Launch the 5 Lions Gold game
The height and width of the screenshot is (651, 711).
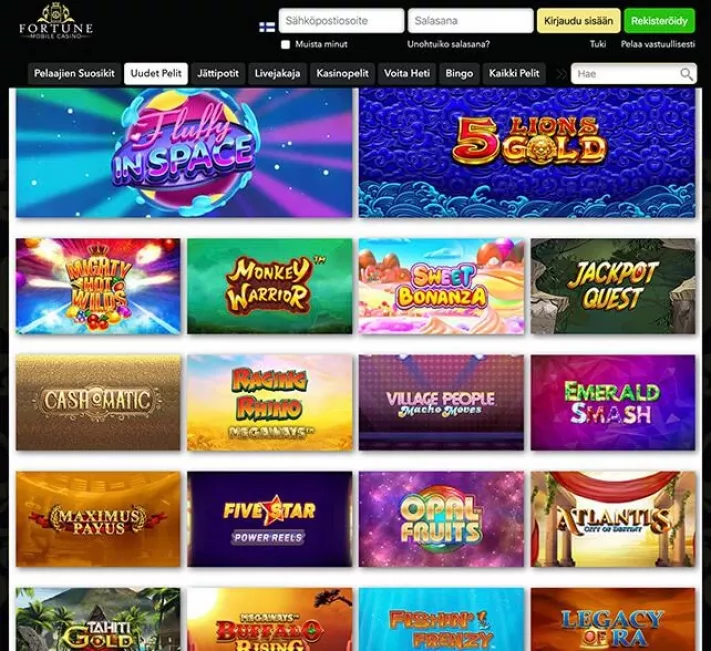pos(527,153)
